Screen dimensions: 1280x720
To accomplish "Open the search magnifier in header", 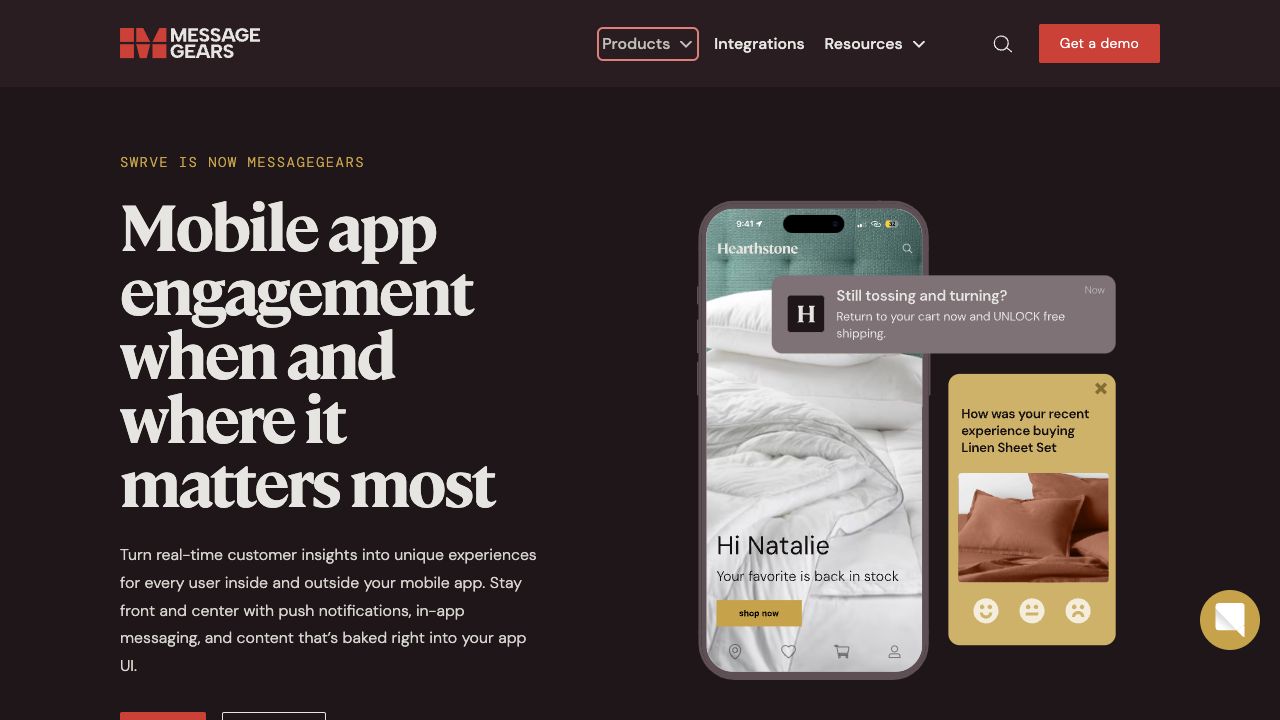I will tap(1002, 44).
